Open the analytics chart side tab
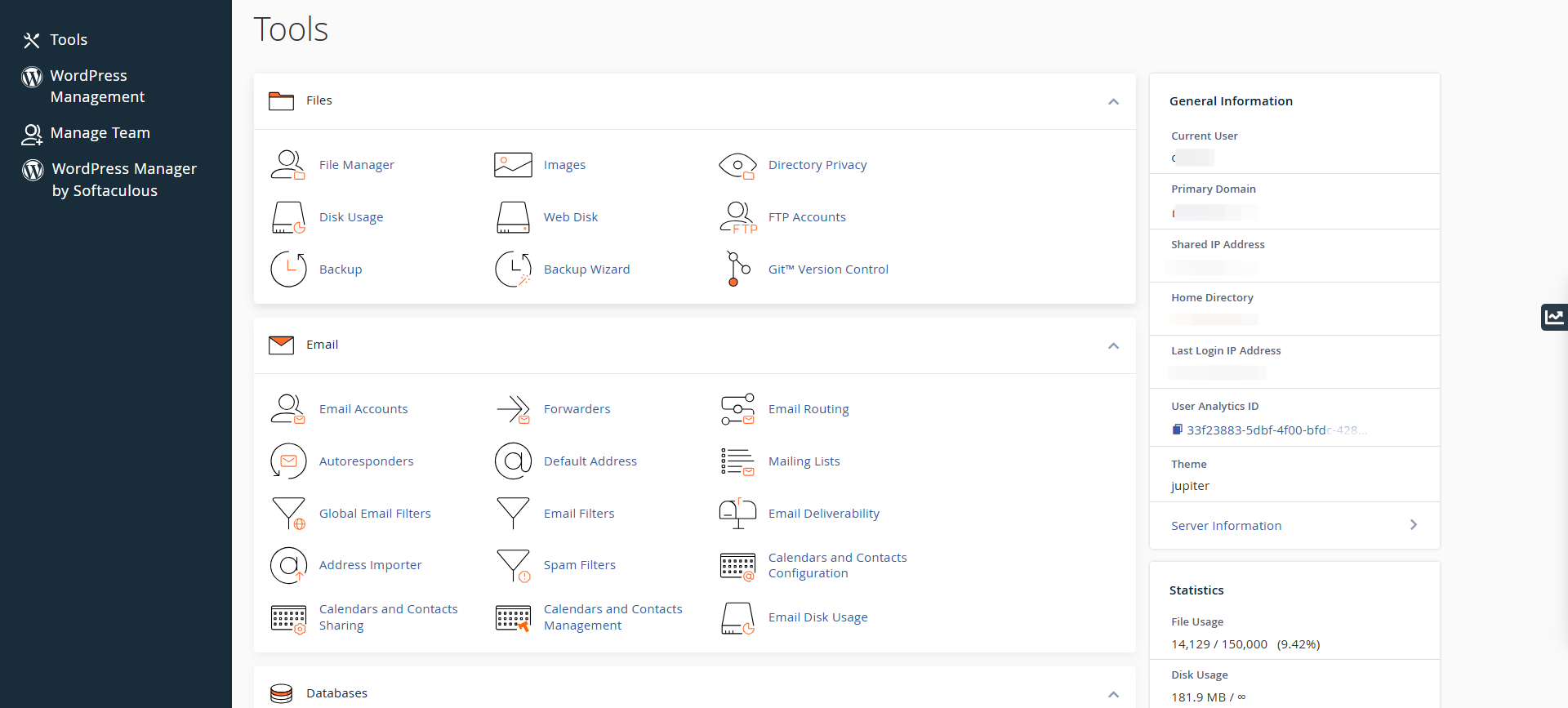This screenshot has width=1568, height=708. pos(1554,317)
